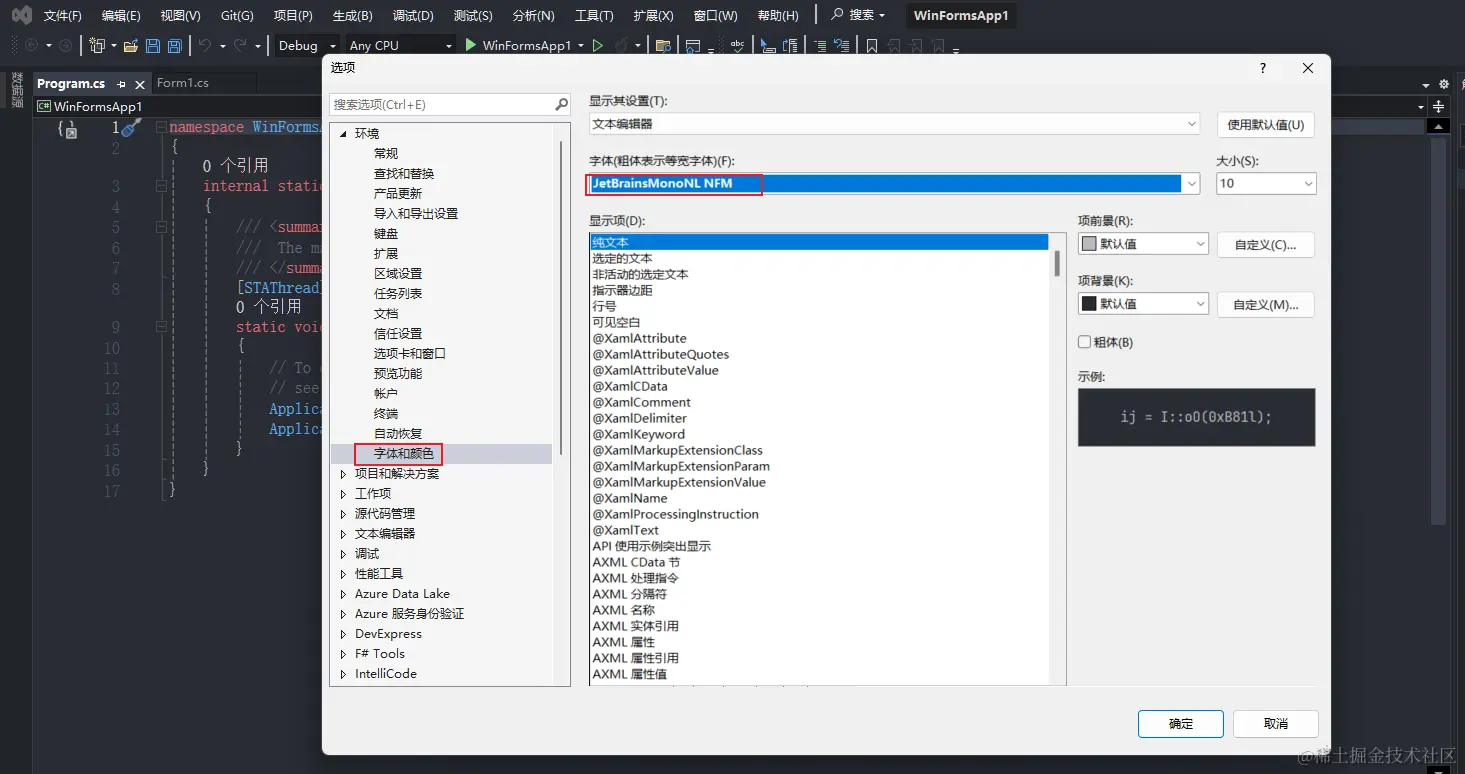Click the dialog help question mark
This screenshot has width=1465, height=774.
(x=1263, y=68)
